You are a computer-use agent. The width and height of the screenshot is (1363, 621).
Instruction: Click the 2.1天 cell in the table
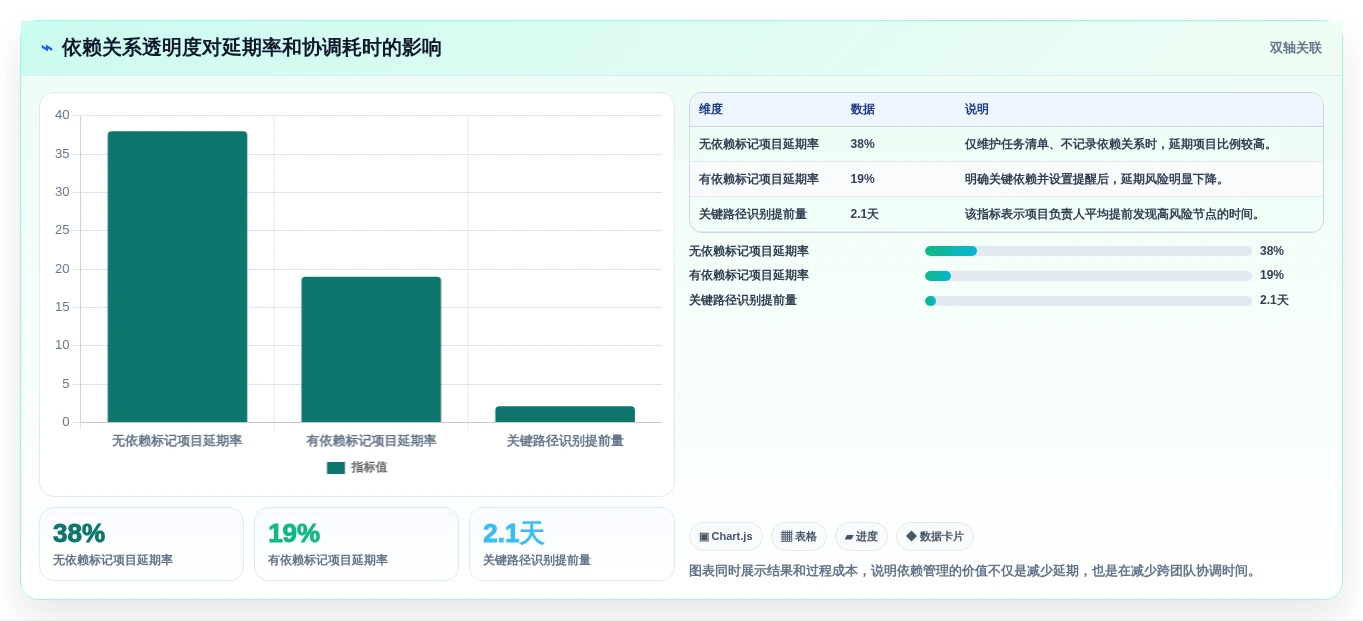865,214
